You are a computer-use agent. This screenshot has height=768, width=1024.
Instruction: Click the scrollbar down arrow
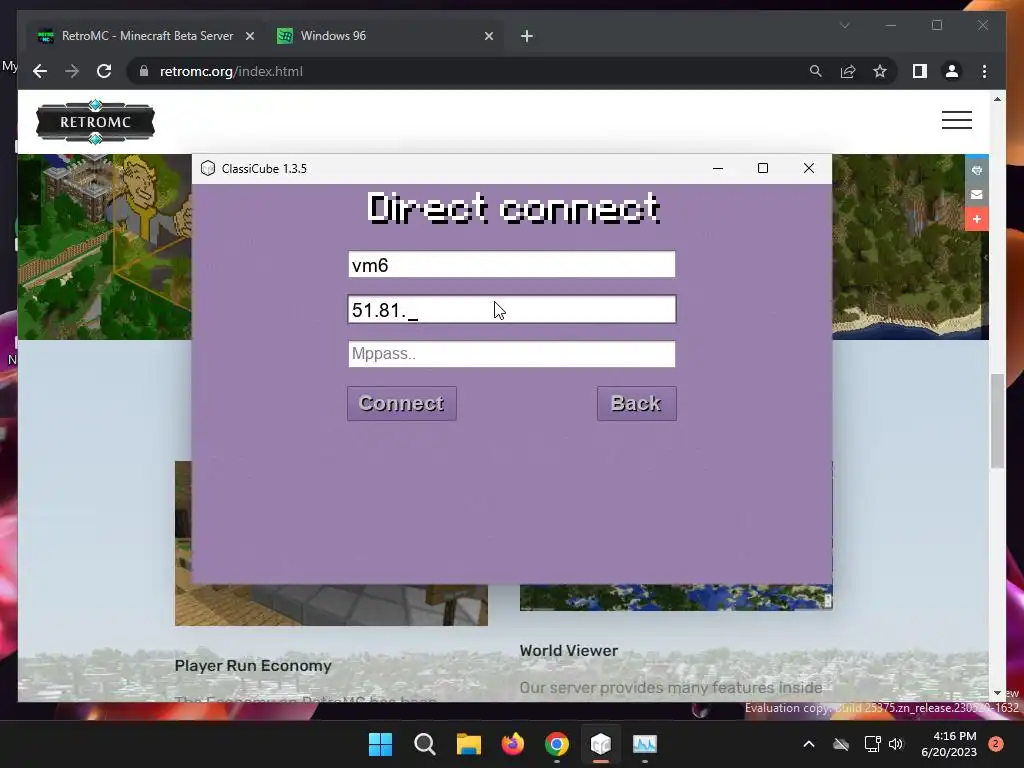click(x=997, y=693)
